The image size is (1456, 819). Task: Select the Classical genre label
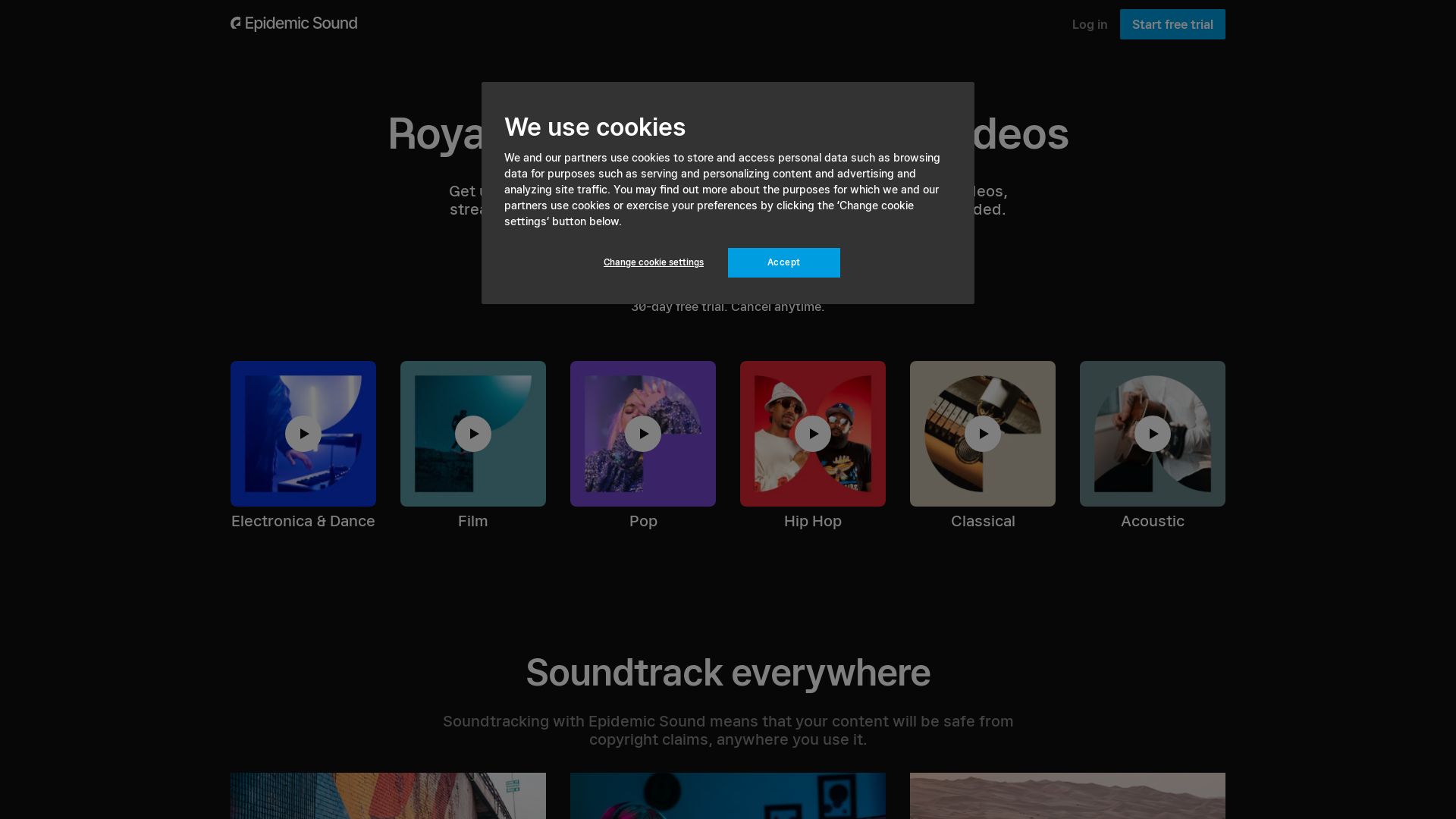(983, 521)
